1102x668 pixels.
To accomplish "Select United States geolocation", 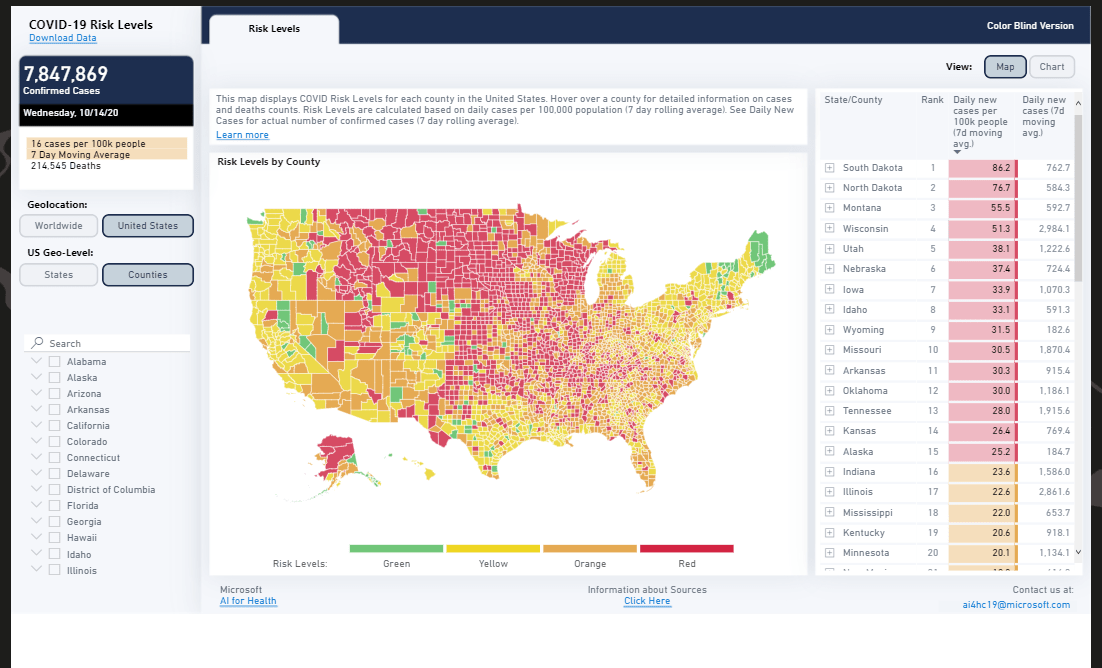I will tap(148, 226).
